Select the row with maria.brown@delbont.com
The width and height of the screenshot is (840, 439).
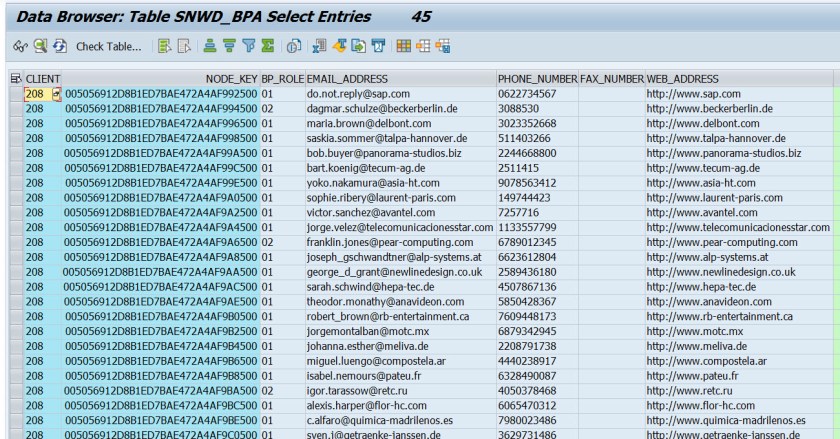tap(16, 124)
